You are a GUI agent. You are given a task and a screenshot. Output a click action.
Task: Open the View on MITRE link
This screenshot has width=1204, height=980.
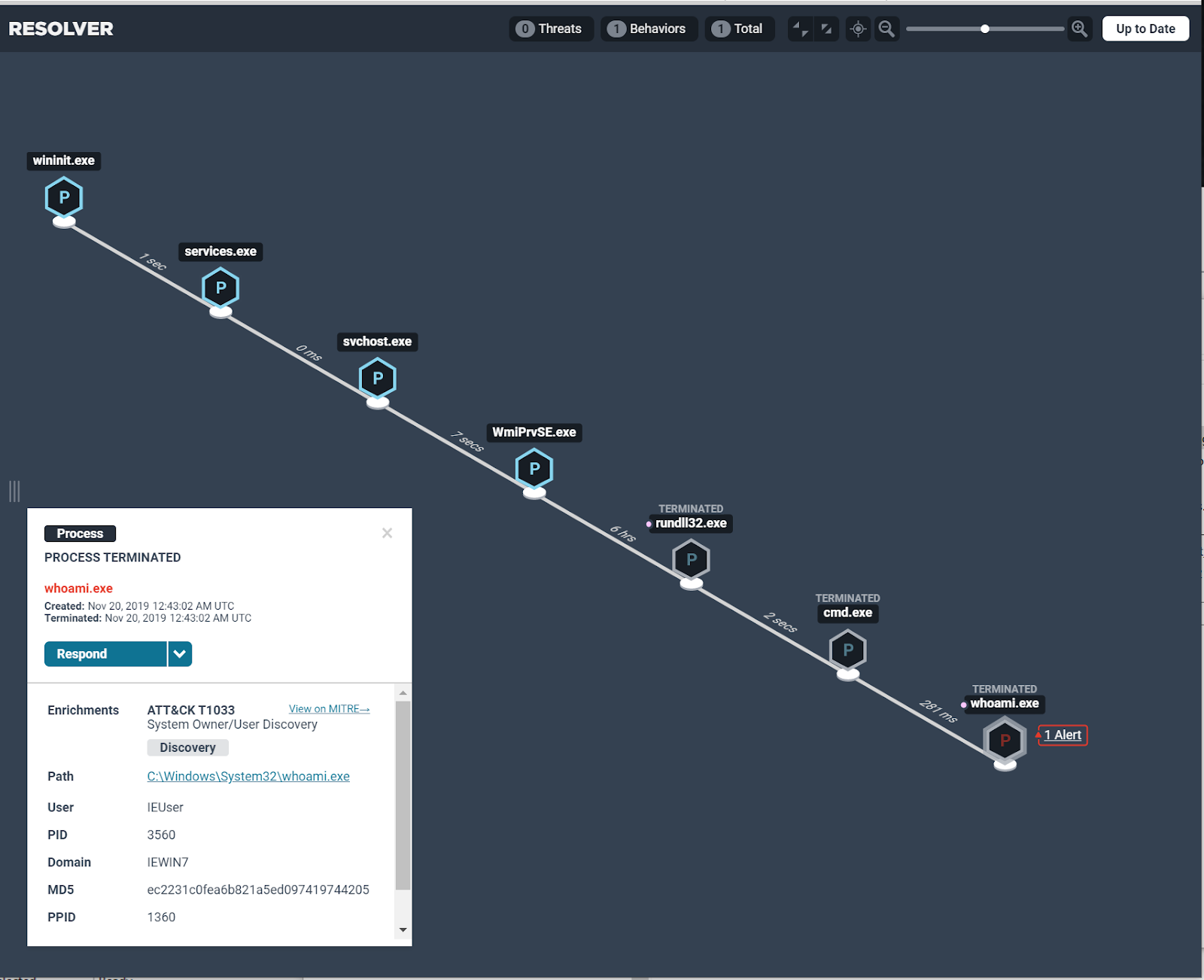click(x=329, y=709)
